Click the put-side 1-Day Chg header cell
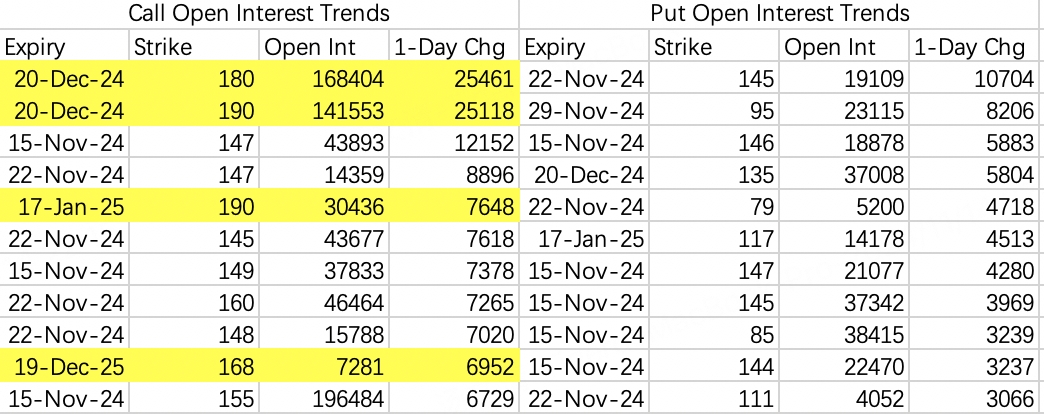 pos(976,46)
